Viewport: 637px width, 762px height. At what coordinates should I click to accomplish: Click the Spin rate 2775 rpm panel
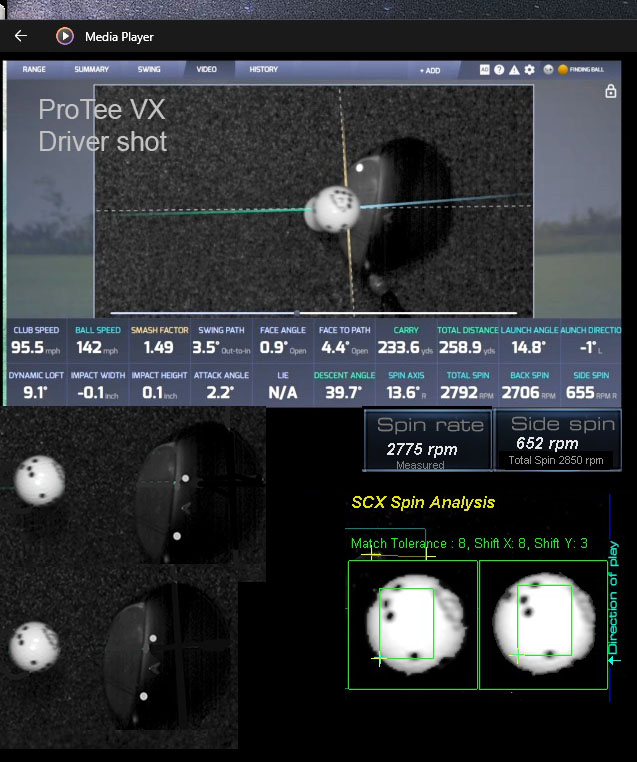point(428,440)
